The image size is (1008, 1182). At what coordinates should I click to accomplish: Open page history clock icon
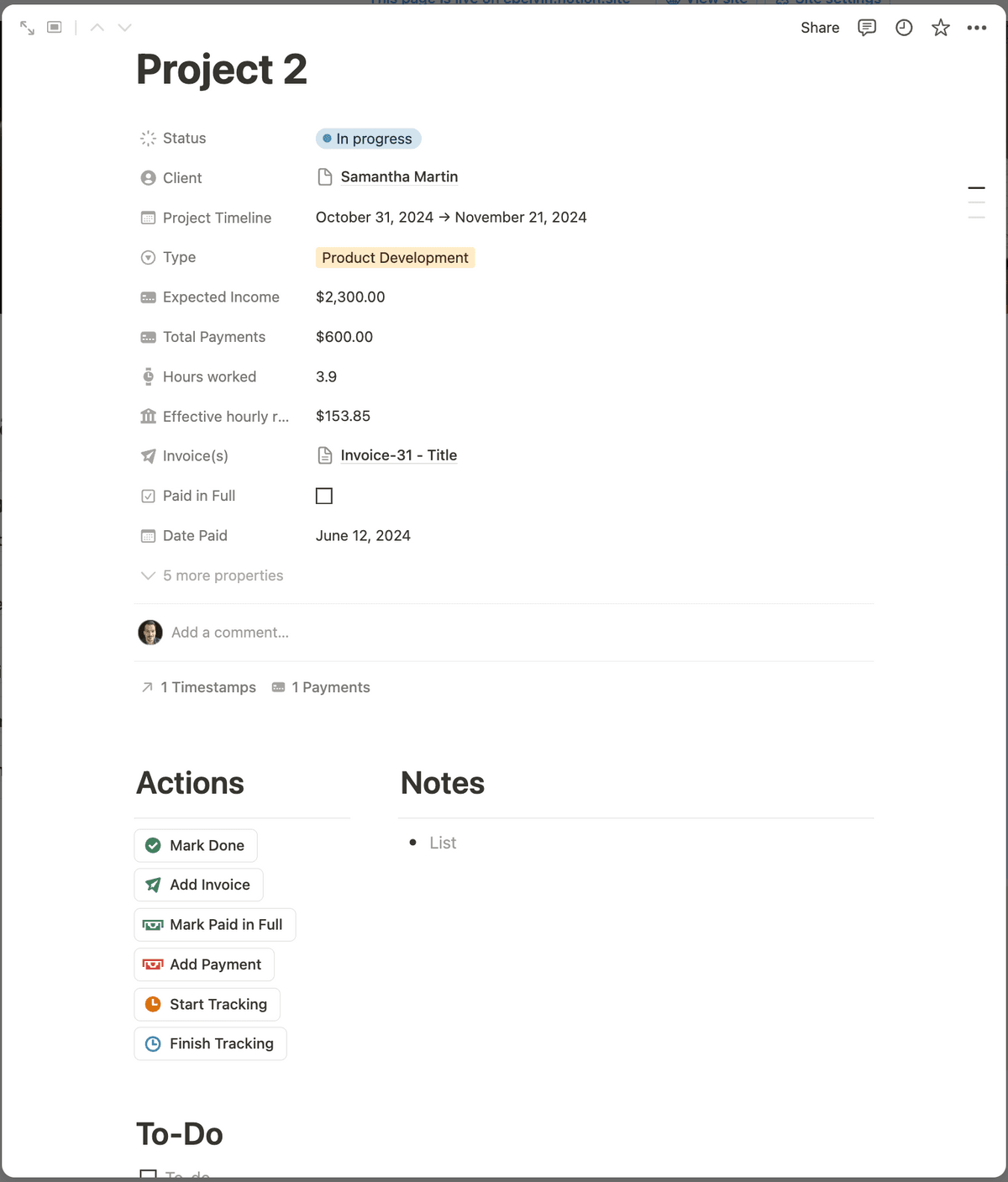(x=904, y=28)
